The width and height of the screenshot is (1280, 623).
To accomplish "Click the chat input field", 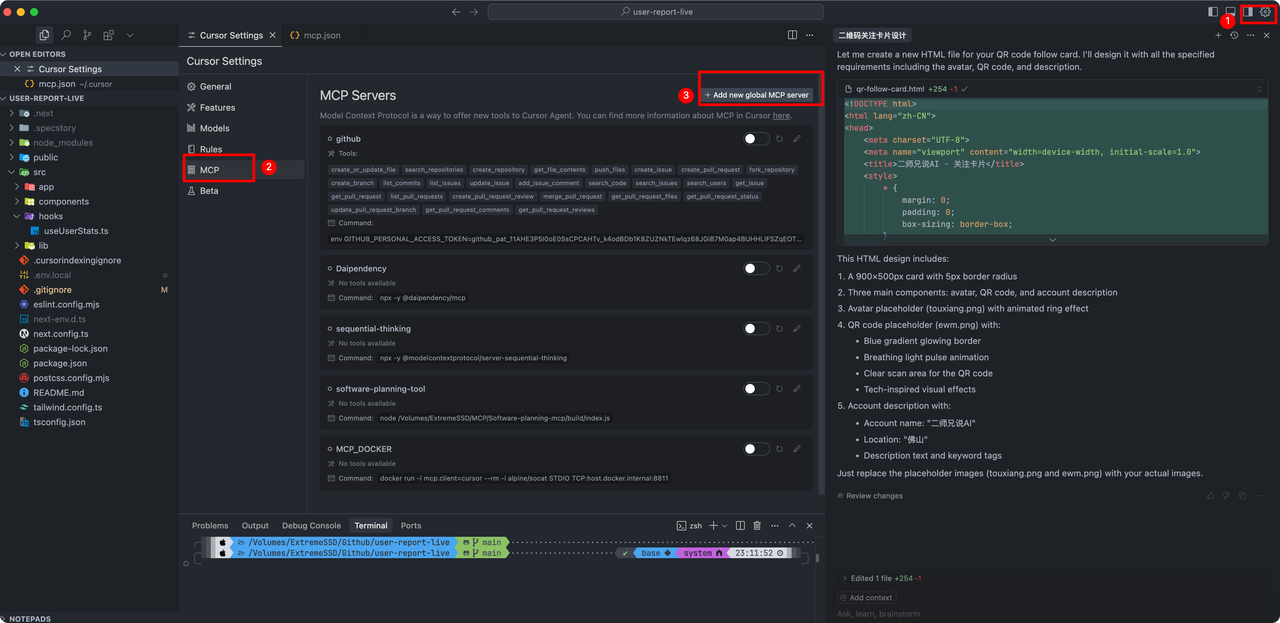I will (x=1050, y=614).
